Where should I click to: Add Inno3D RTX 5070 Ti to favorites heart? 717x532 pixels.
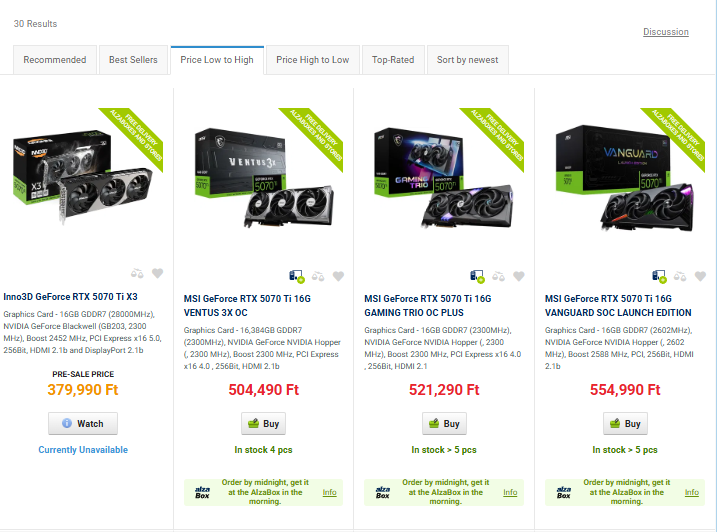[157, 274]
